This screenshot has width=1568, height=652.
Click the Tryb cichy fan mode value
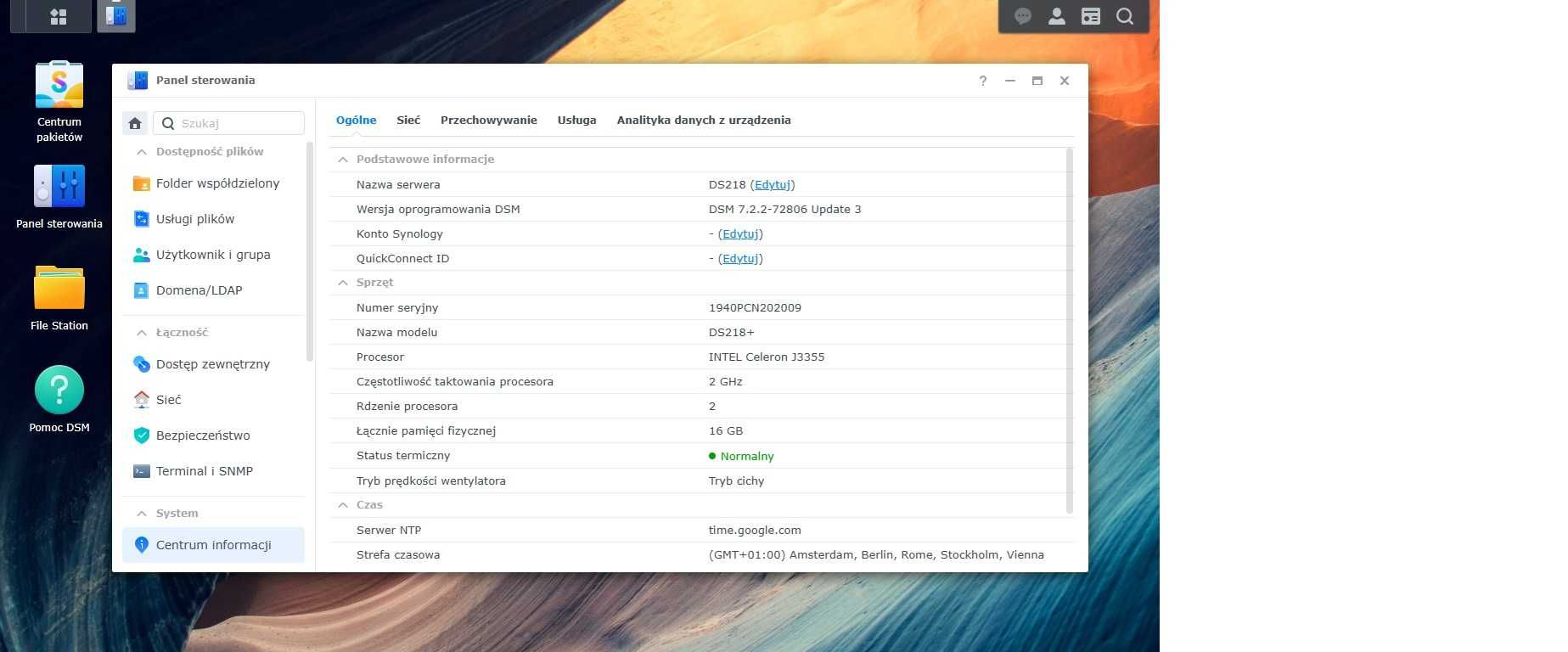click(737, 481)
